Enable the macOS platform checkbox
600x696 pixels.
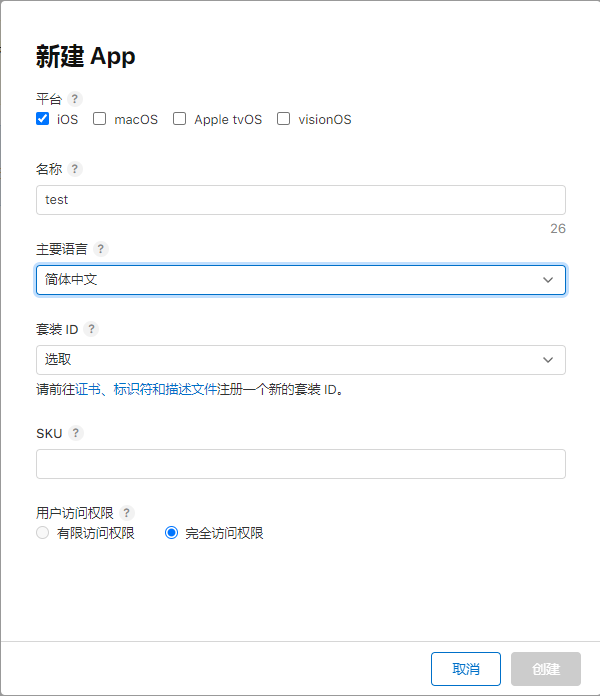tap(100, 119)
